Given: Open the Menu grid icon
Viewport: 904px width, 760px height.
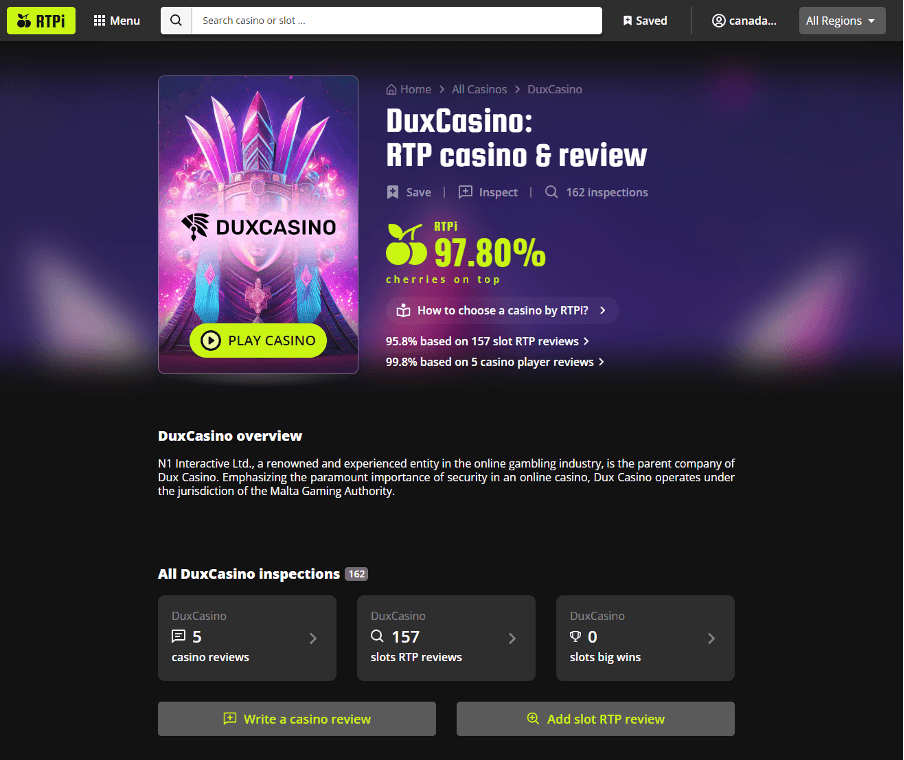Looking at the screenshot, I should coord(99,21).
